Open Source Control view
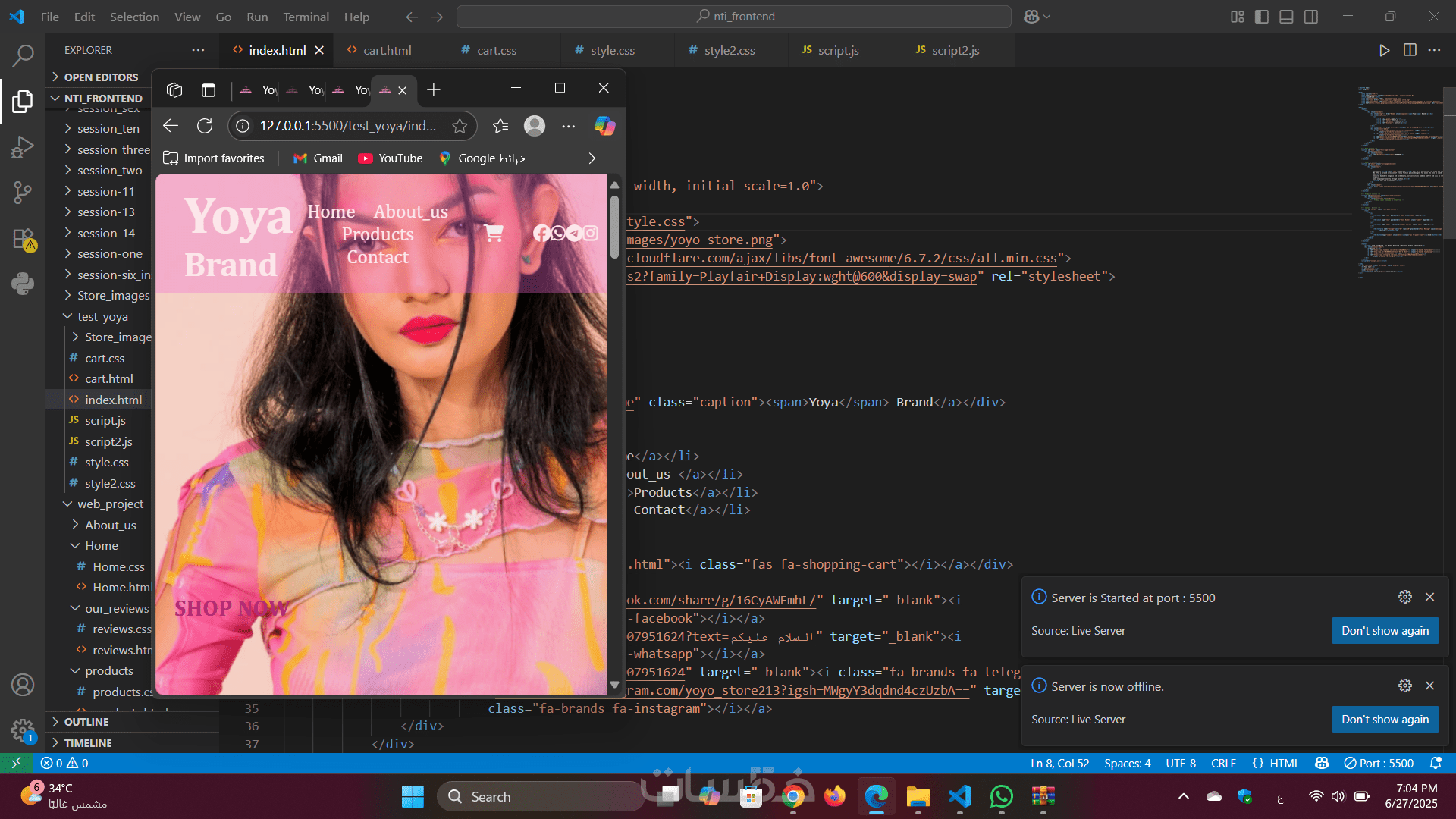The image size is (1456, 819). [x=23, y=192]
